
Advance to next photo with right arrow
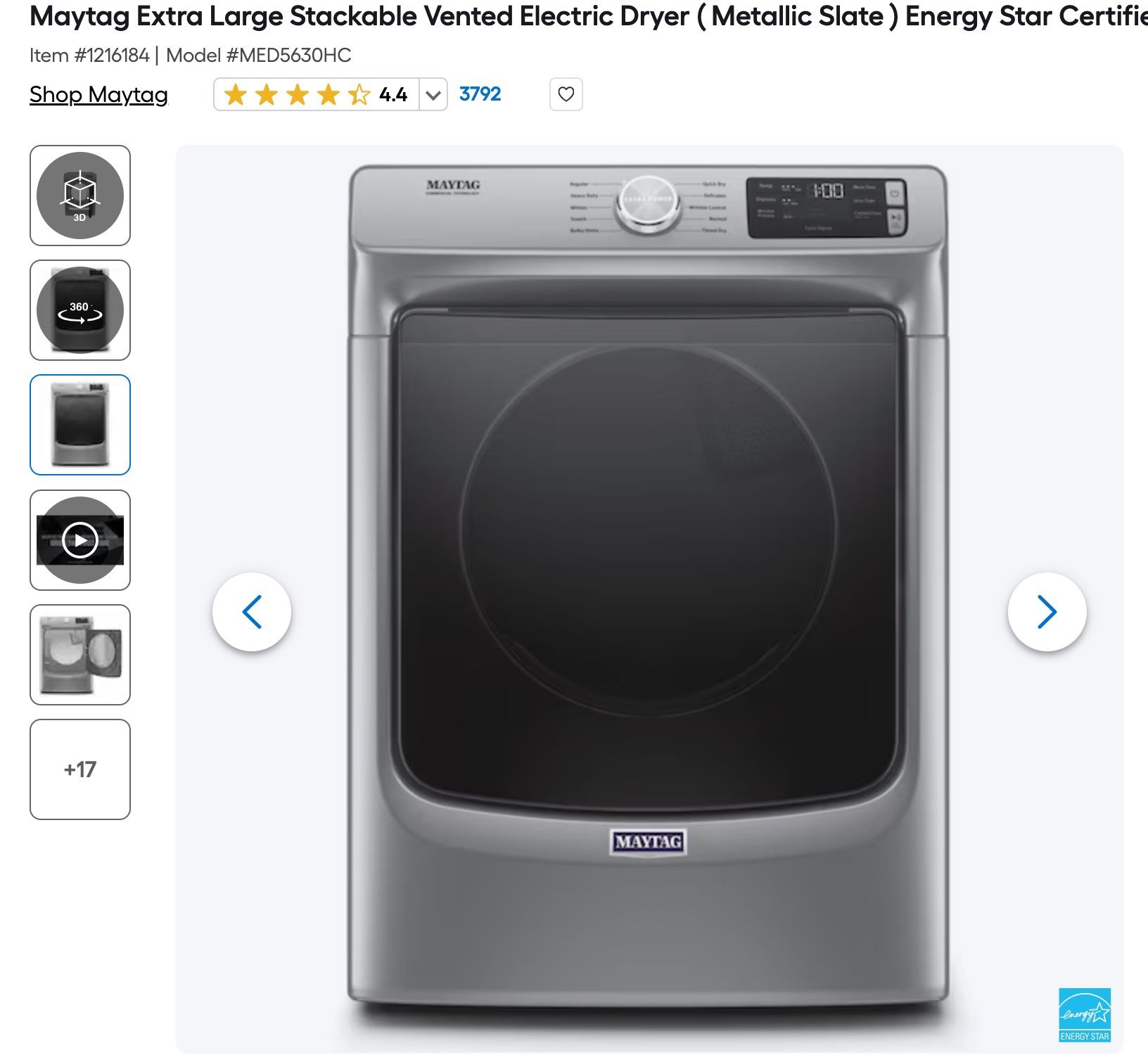click(1046, 612)
